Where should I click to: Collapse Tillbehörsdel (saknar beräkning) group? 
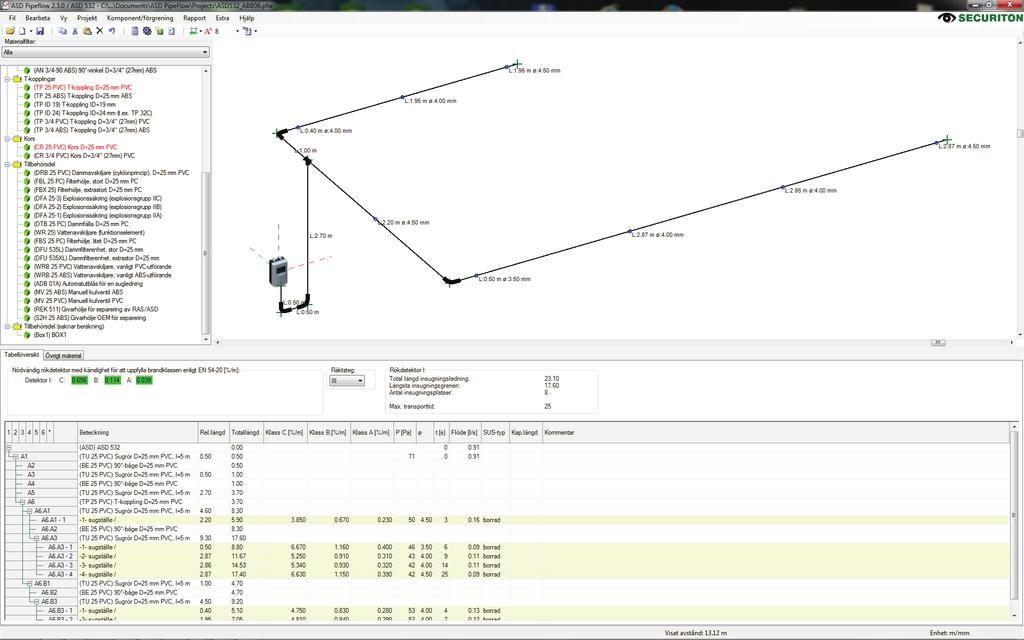(x=7, y=327)
